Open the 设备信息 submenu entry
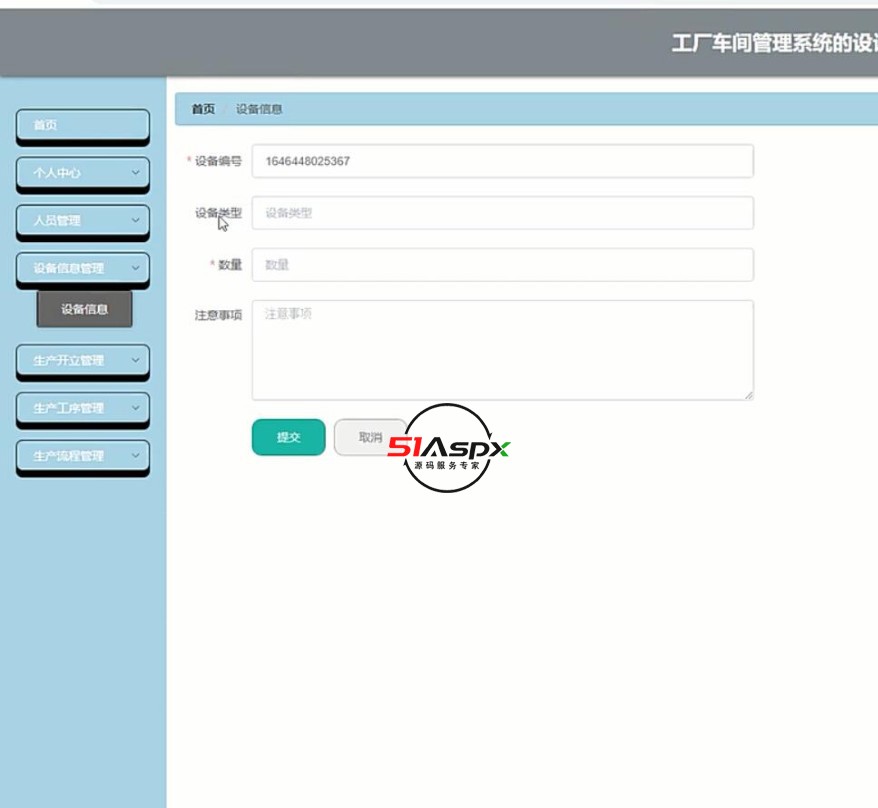 click(x=86, y=310)
